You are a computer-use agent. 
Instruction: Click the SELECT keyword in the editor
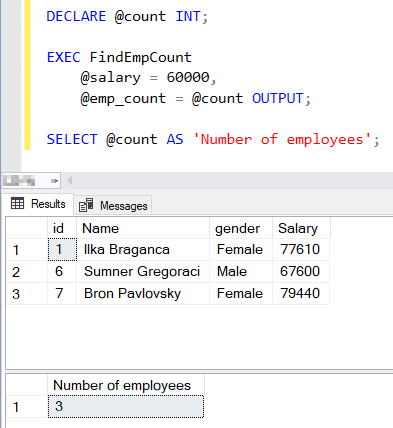point(72,139)
